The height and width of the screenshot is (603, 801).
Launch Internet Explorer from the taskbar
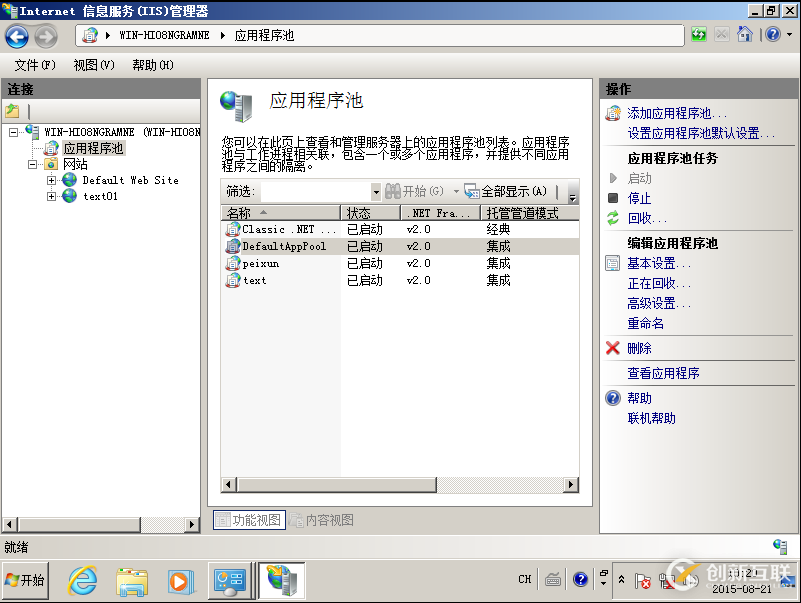(x=82, y=580)
